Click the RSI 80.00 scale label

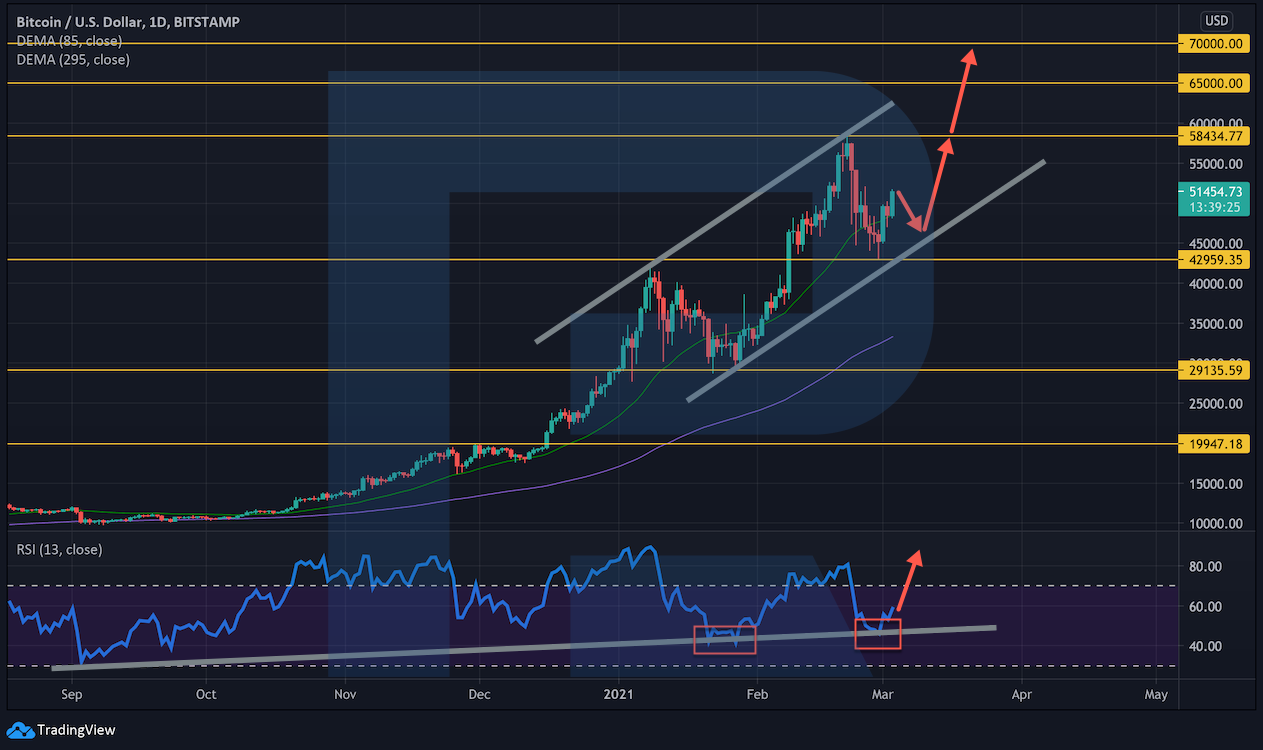1203,567
